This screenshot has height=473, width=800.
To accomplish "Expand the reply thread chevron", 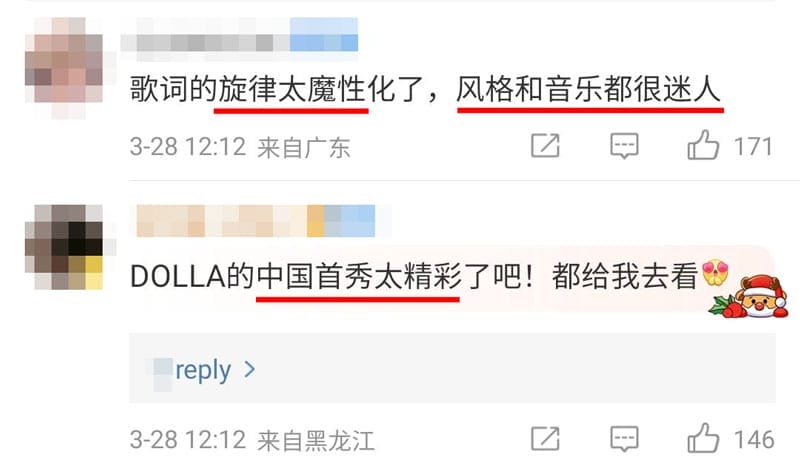I will [249, 369].
